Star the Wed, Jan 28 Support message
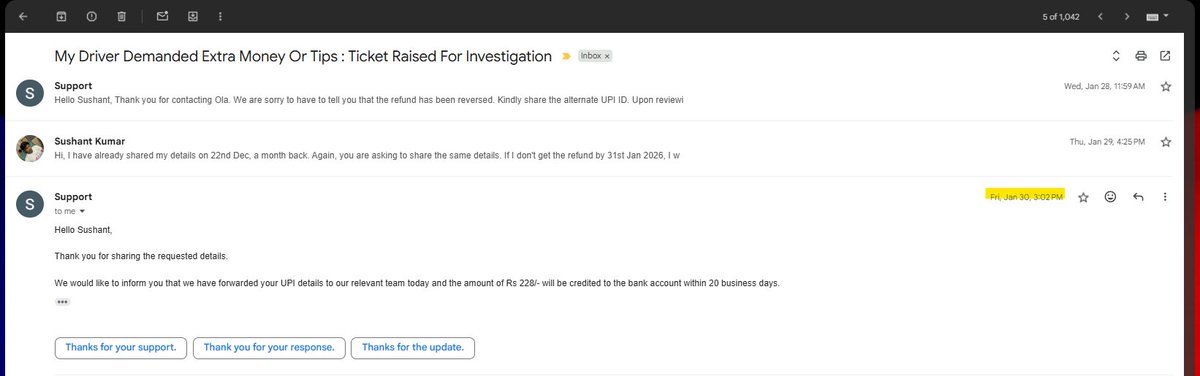Image resolution: width=1200 pixels, height=376 pixels. click(1165, 87)
